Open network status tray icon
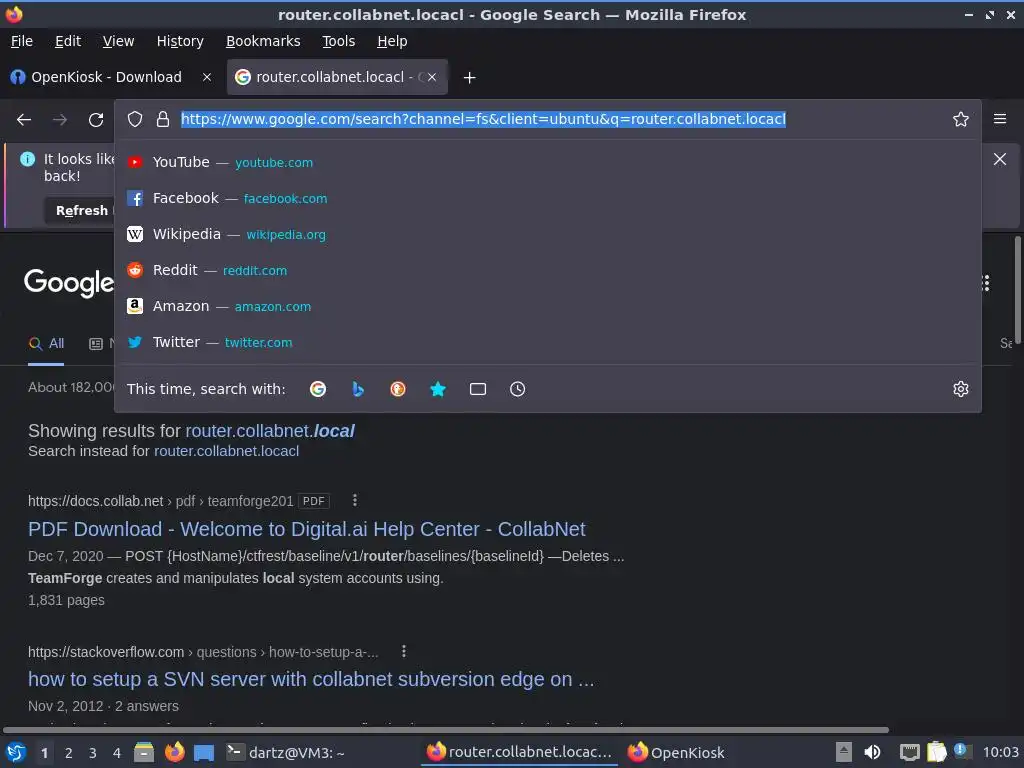1024x768 pixels. 909,752
